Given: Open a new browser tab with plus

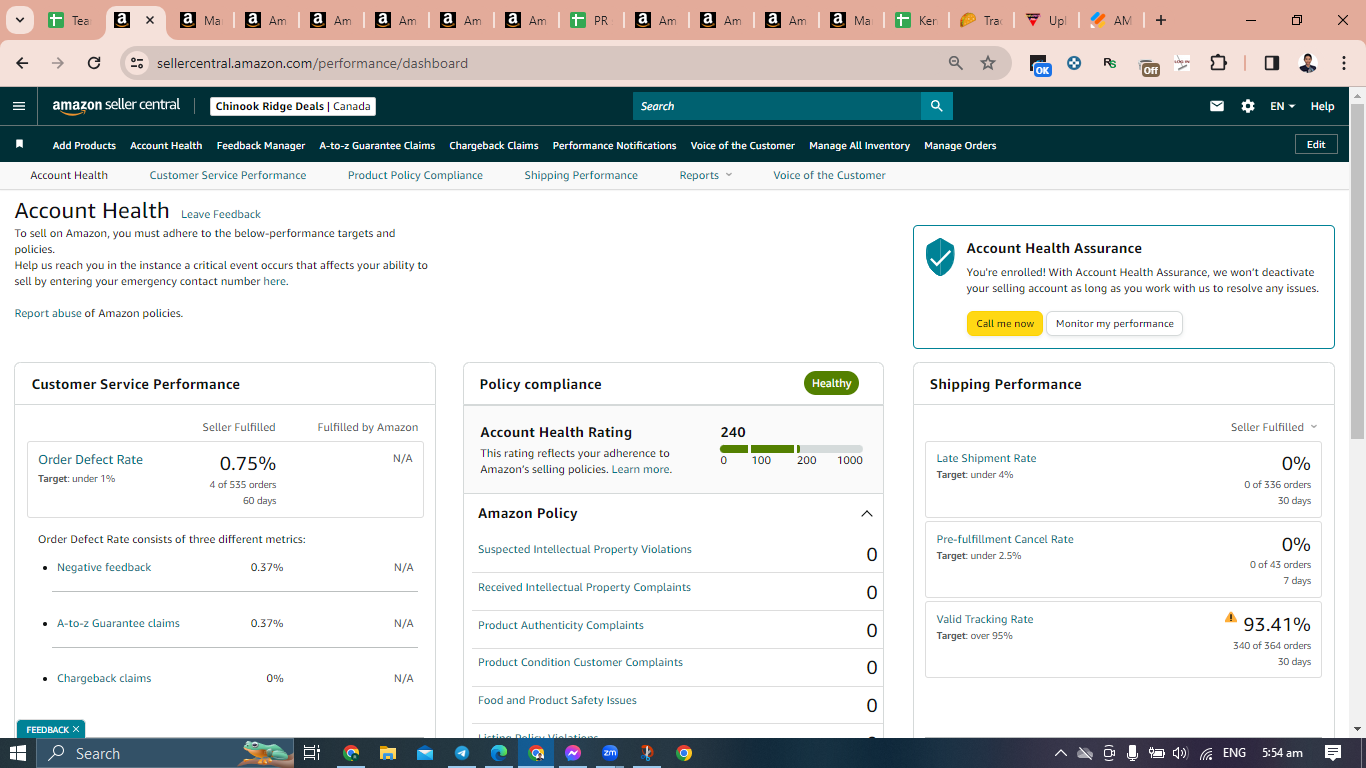Looking at the screenshot, I should pos(1160,20).
